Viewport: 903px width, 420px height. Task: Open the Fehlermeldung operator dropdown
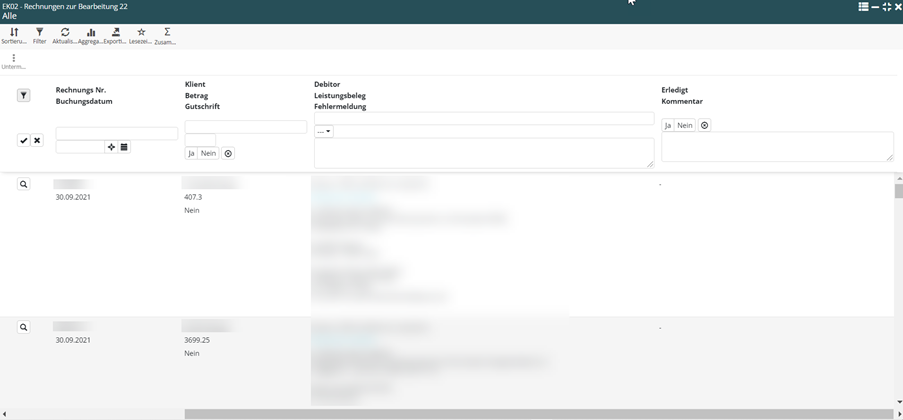tap(324, 132)
